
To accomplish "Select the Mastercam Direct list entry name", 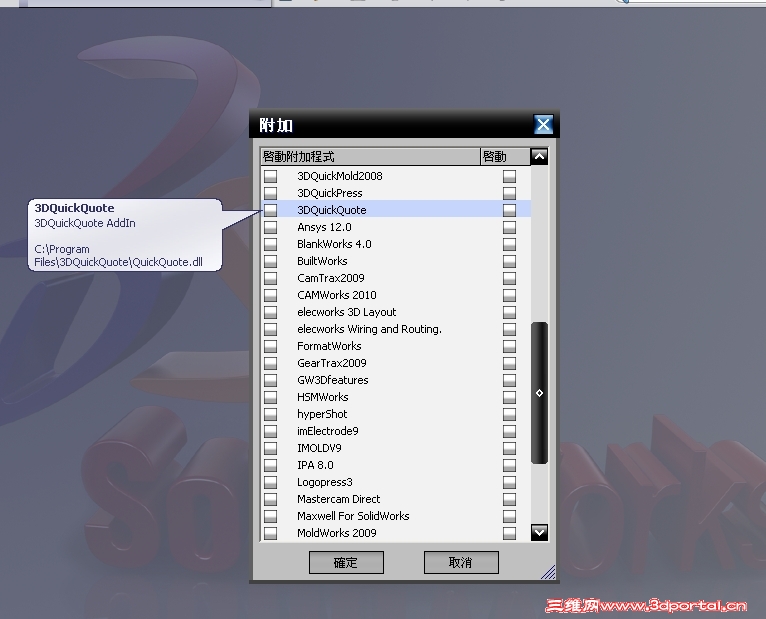I will [x=338, y=499].
